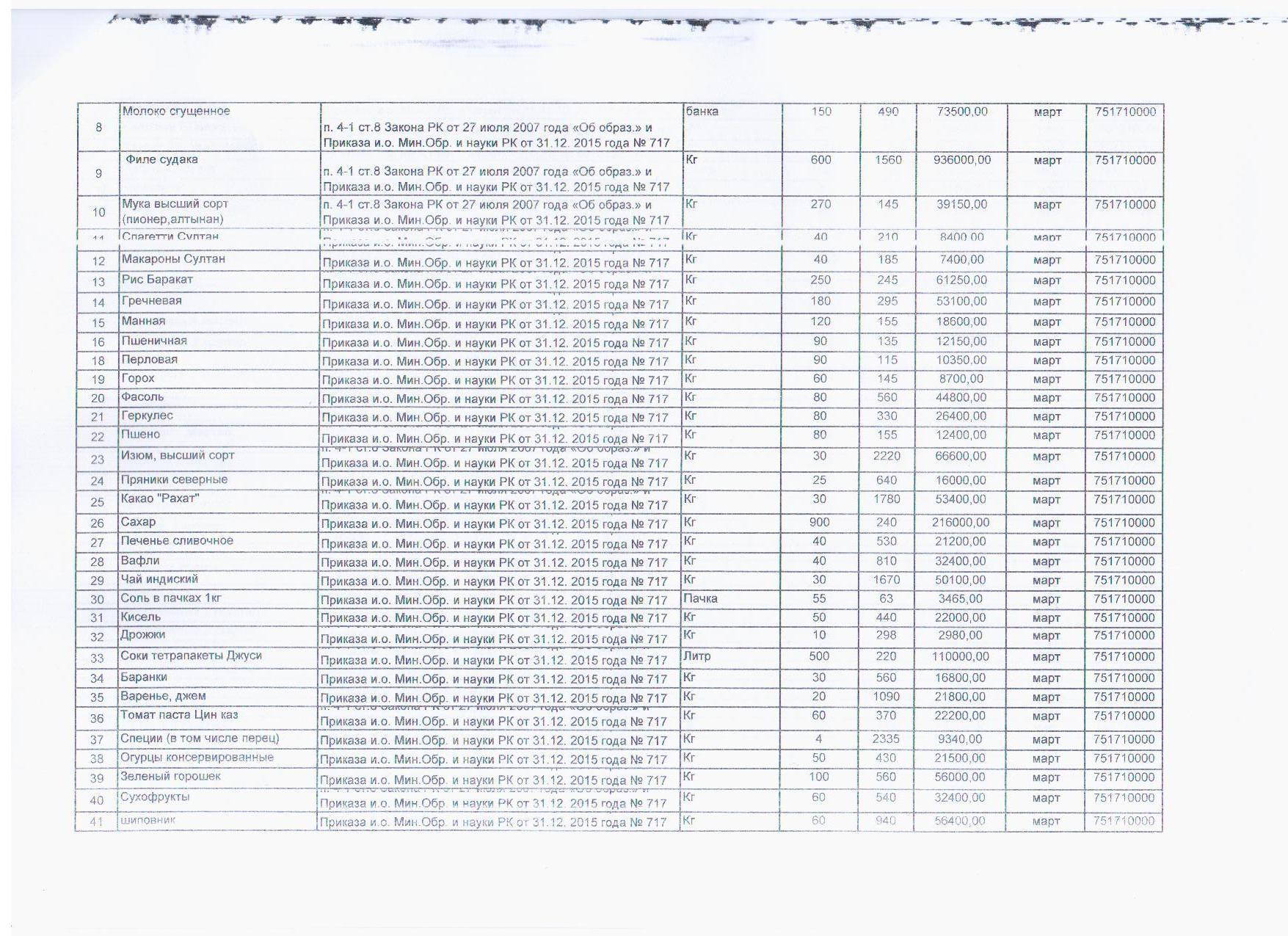
Task: Select the "Перловая" product cell
Action: click(x=219, y=360)
